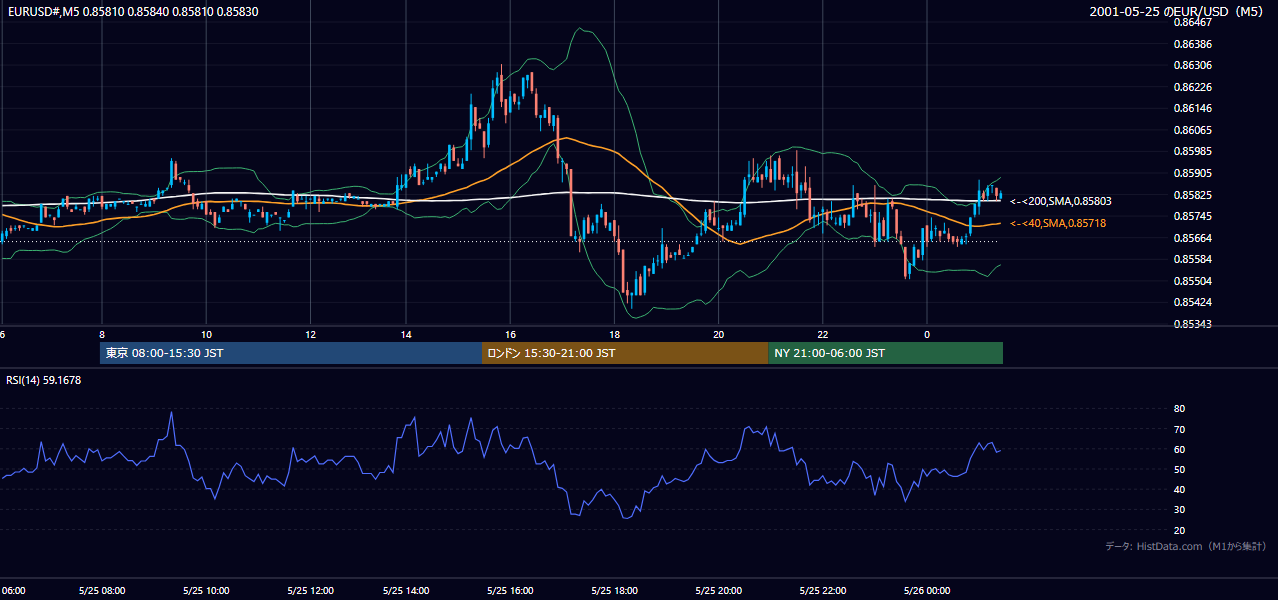1278x600 pixels.
Task: Click the hour label 22 under the price chart
Action: 822,334
